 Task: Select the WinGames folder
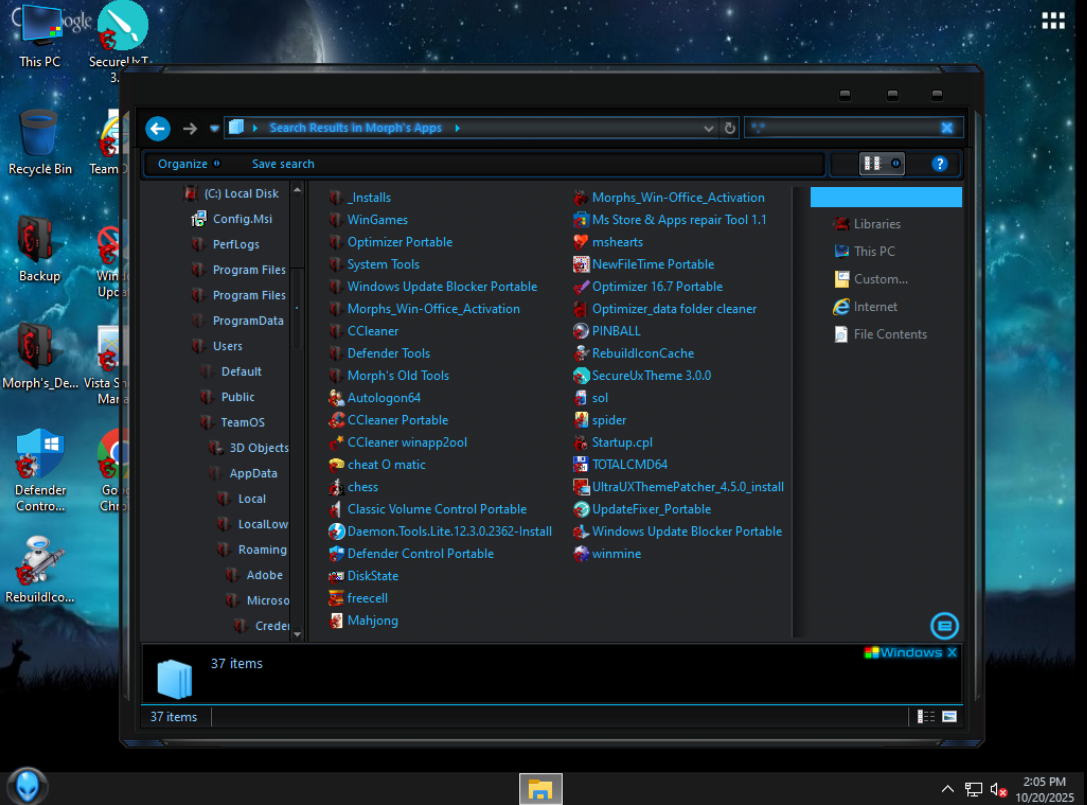point(368,220)
